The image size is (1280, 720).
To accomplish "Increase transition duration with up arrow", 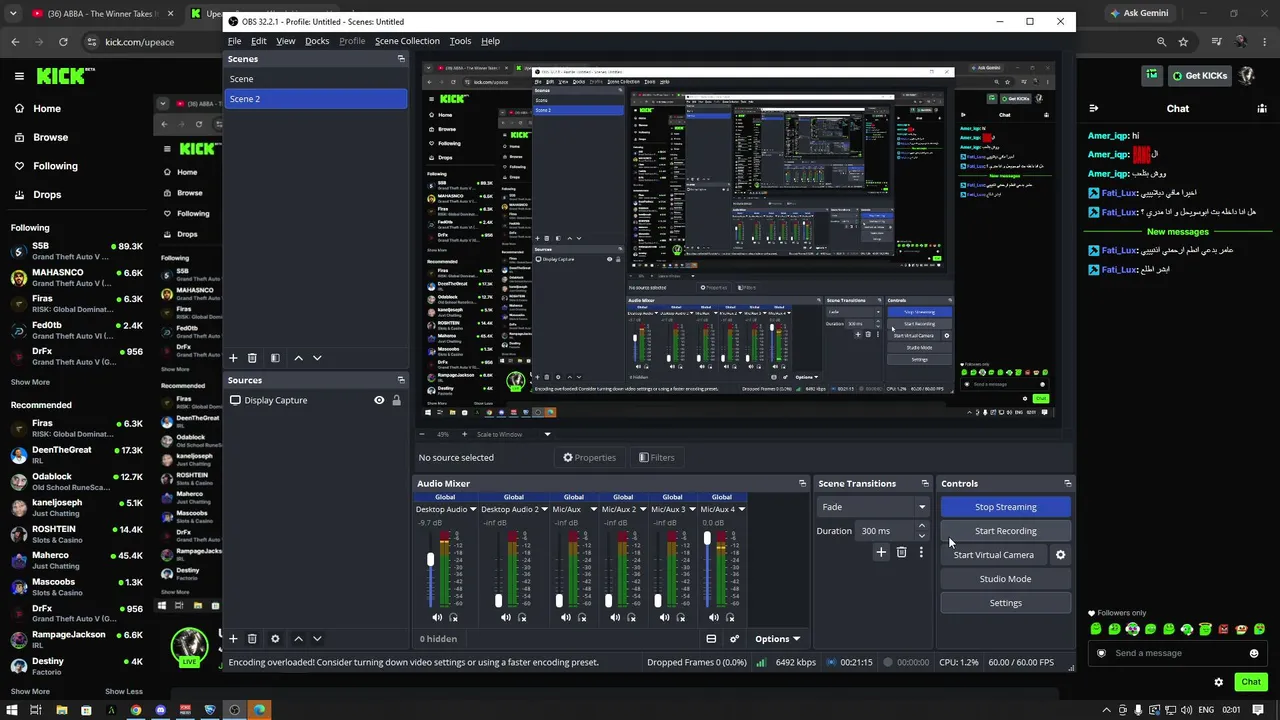I will (x=922, y=526).
